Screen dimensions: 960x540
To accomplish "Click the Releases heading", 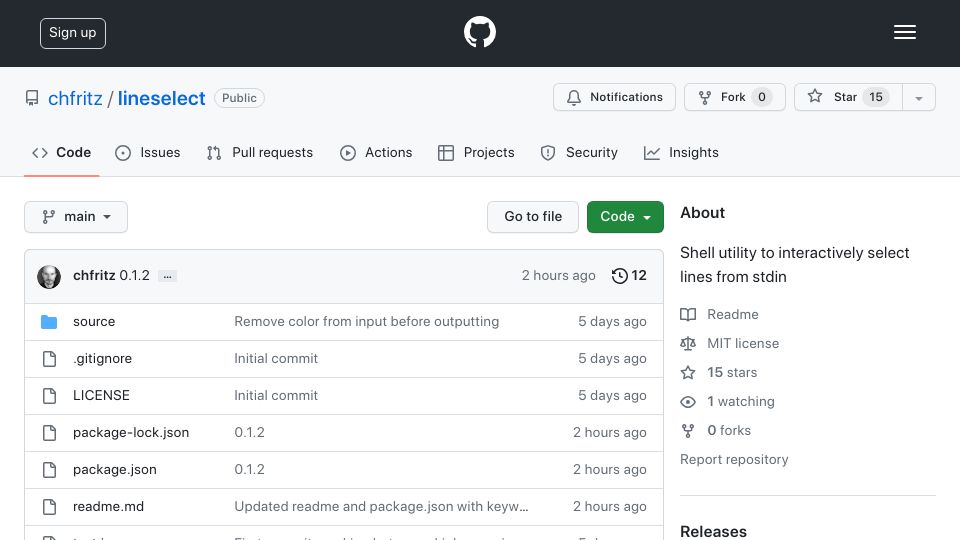I will [713, 531].
